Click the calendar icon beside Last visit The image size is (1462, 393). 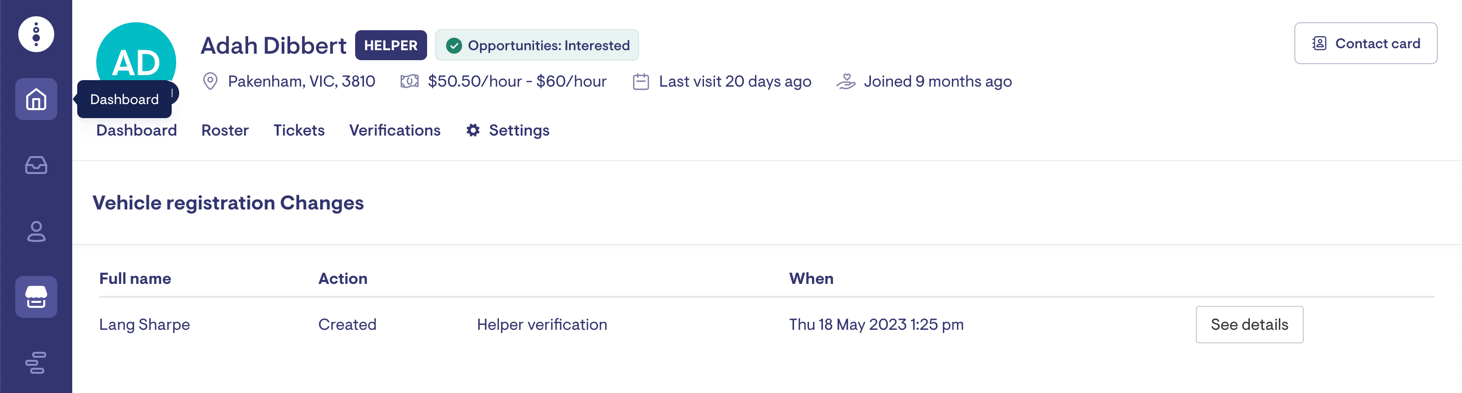641,81
